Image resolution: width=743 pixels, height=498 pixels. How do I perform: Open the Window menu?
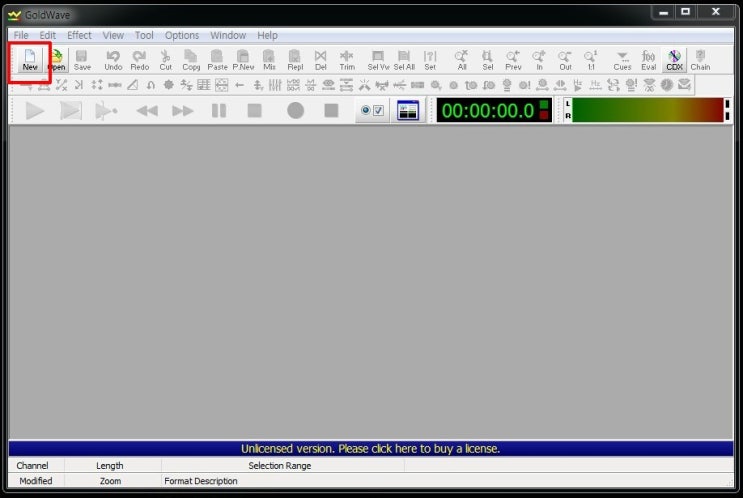pos(228,35)
